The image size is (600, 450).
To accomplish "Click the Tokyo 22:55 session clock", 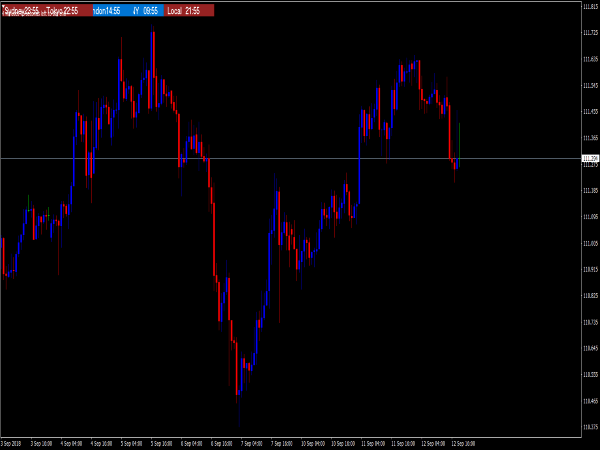I will 62,11.
